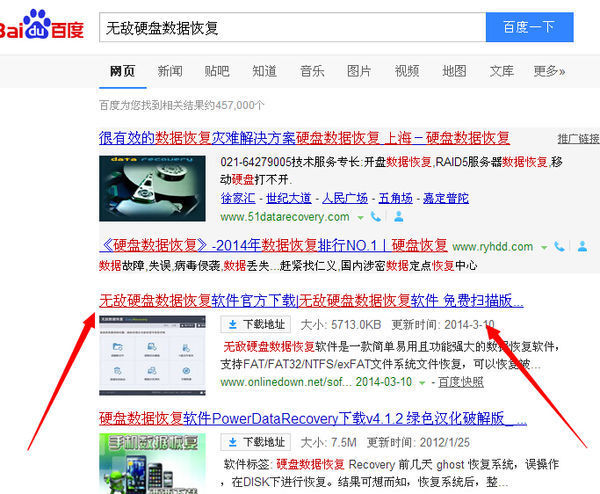This screenshot has width=600, height=494.
Task: Click the phone icon next to www.51datarecovery.com
Action: [x=376, y=217]
